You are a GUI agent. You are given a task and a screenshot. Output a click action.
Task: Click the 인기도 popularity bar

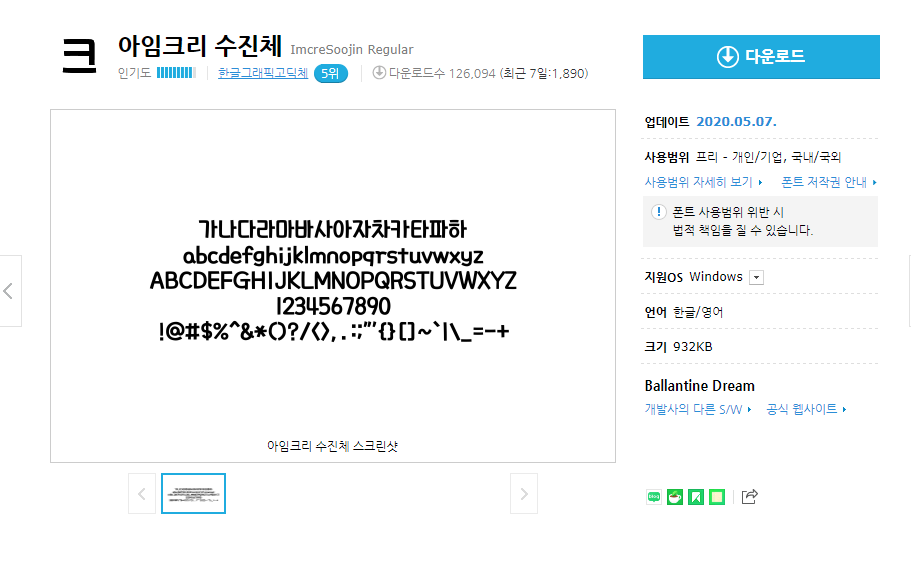tap(176, 73)
